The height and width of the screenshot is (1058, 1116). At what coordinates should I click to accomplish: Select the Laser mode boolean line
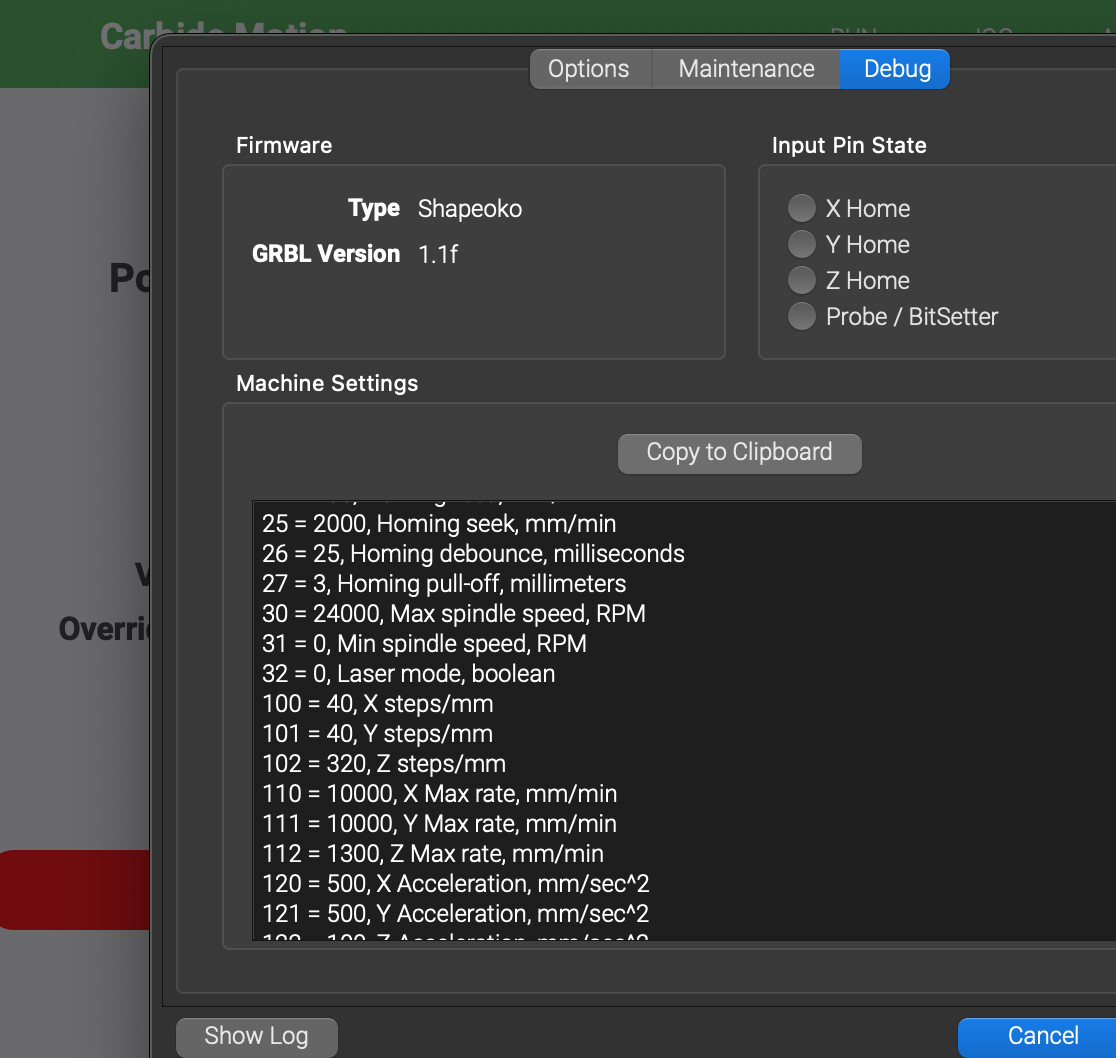(x=408, y=674)
